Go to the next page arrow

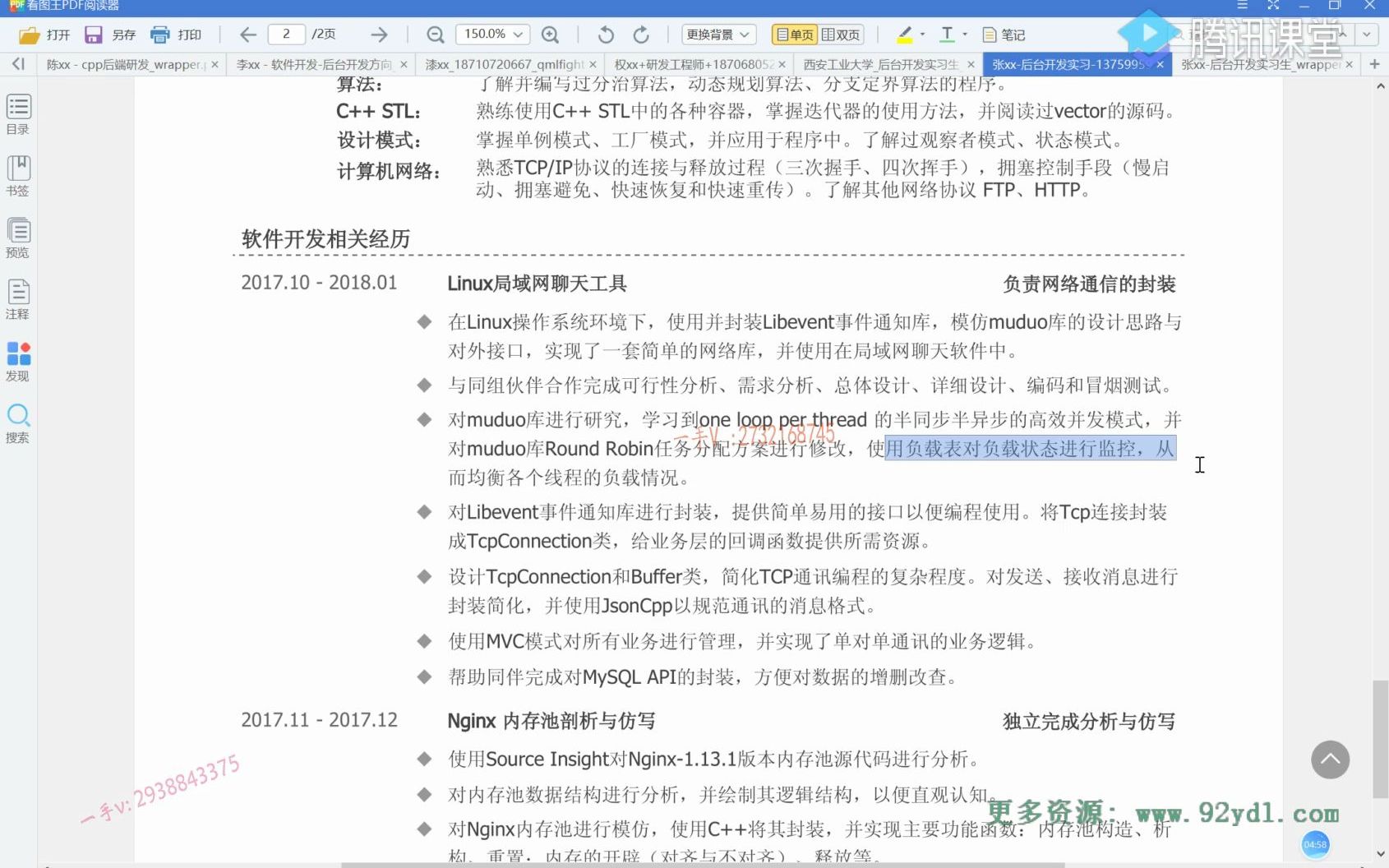pyautogui.click(x=379, y=35)
